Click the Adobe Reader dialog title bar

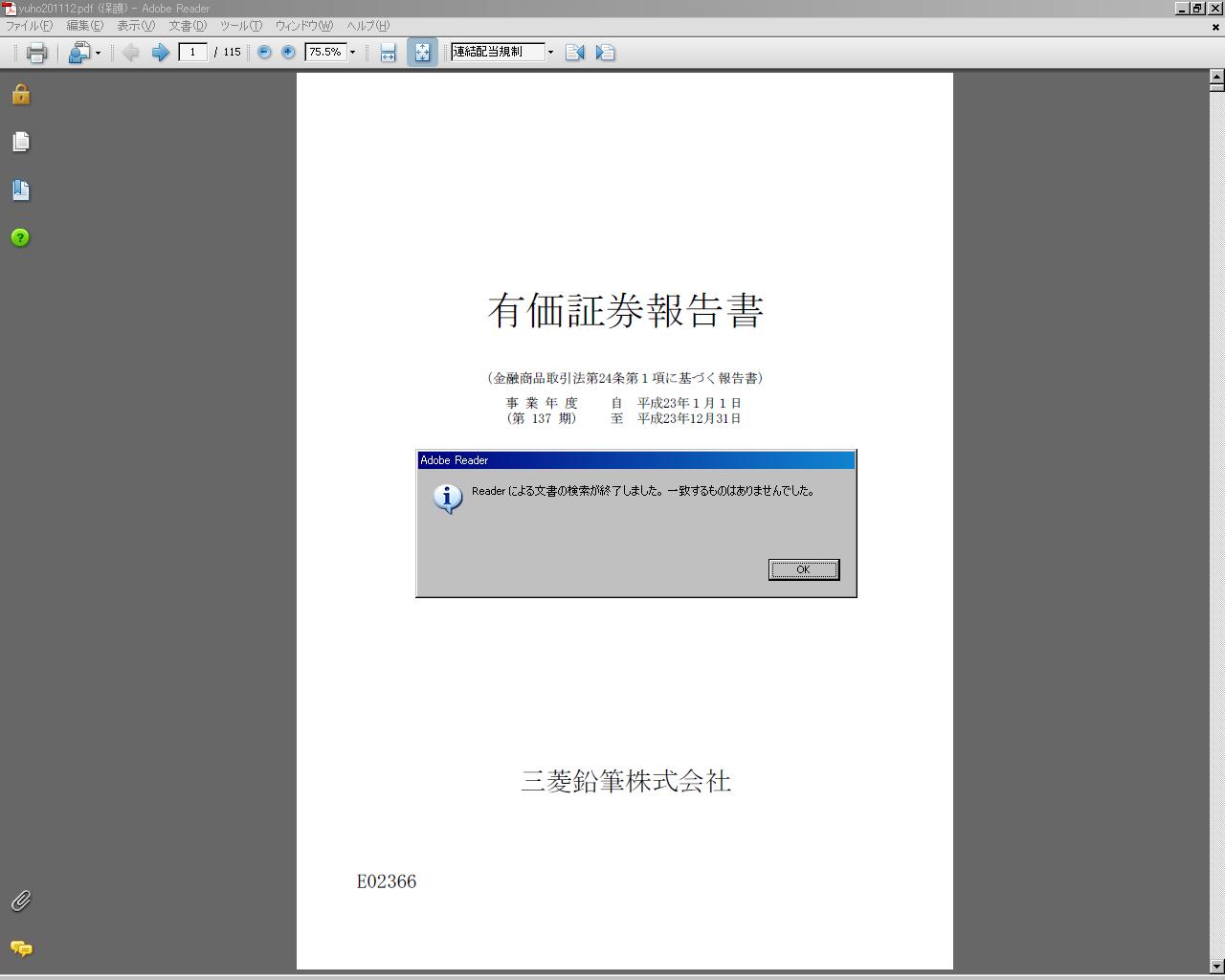(635, 460)
